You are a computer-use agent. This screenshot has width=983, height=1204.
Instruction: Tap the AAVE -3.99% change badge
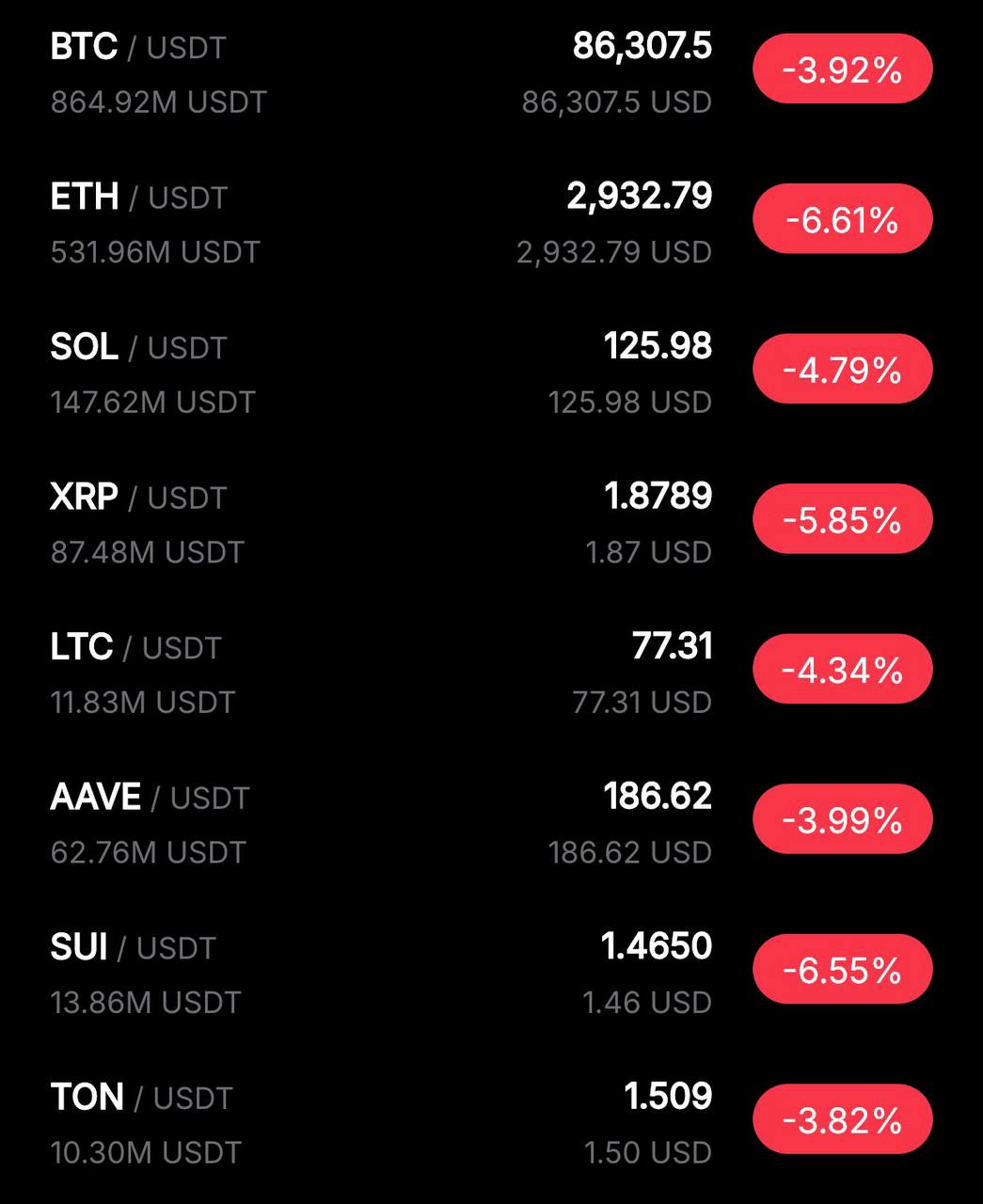pyautogui.click(x=842, y=819)
